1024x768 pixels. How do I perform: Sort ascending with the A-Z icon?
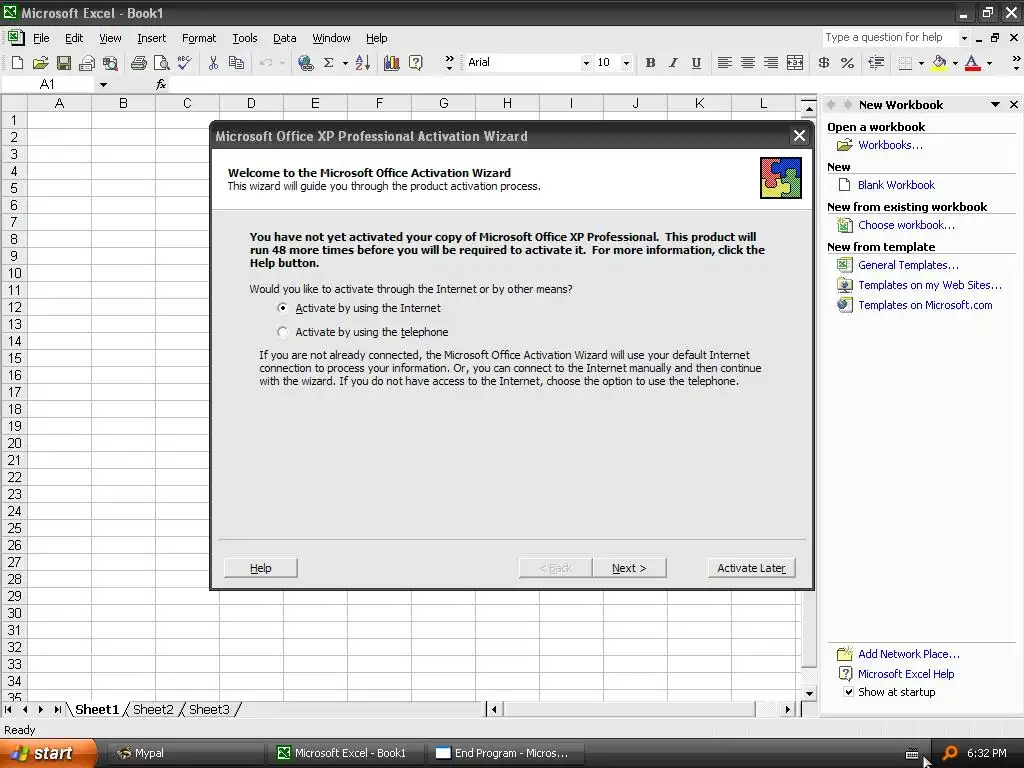pos(363,63)
